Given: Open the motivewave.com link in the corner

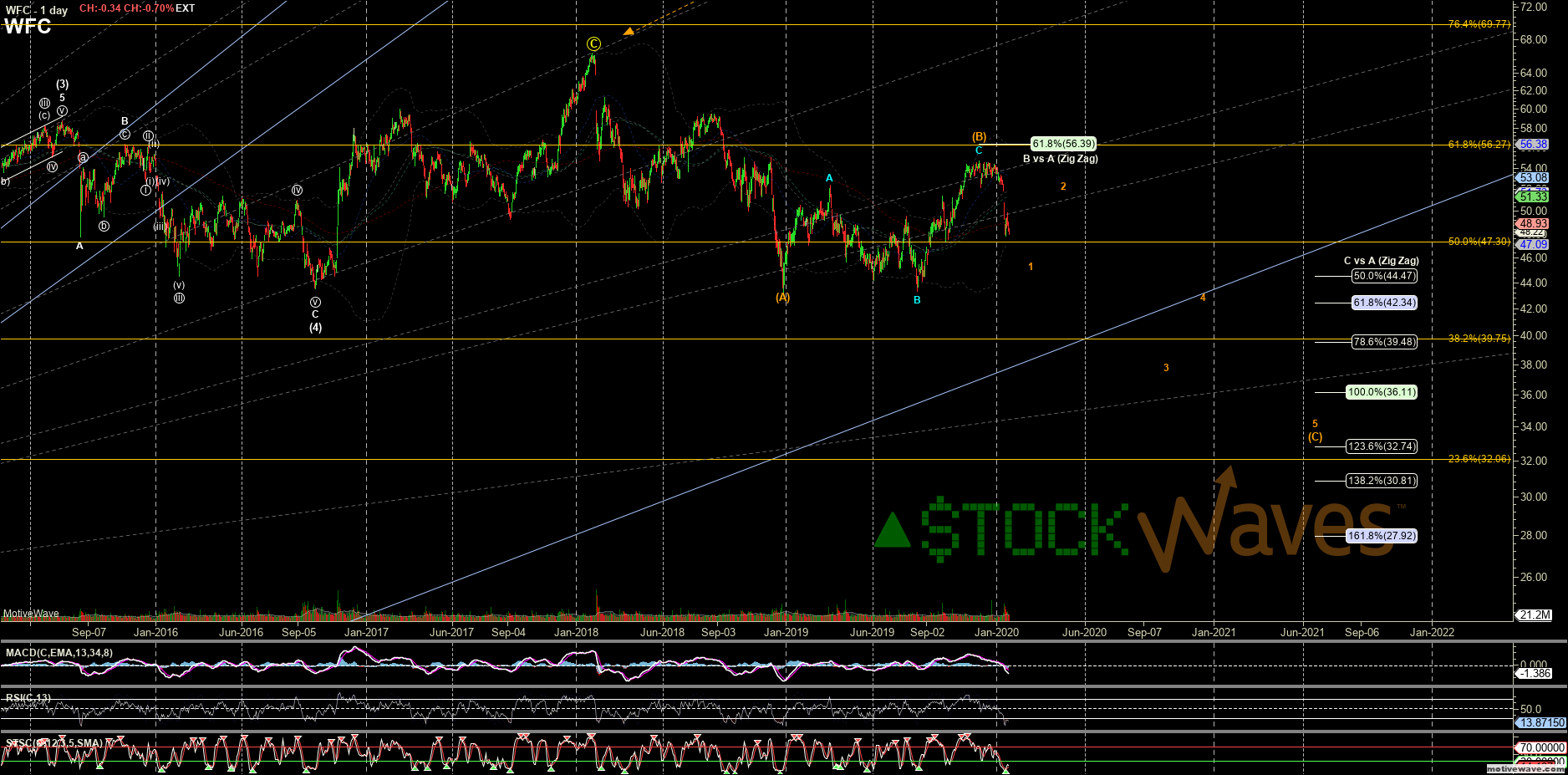Looking at the screenshot, I should (x=1525, y=768).
